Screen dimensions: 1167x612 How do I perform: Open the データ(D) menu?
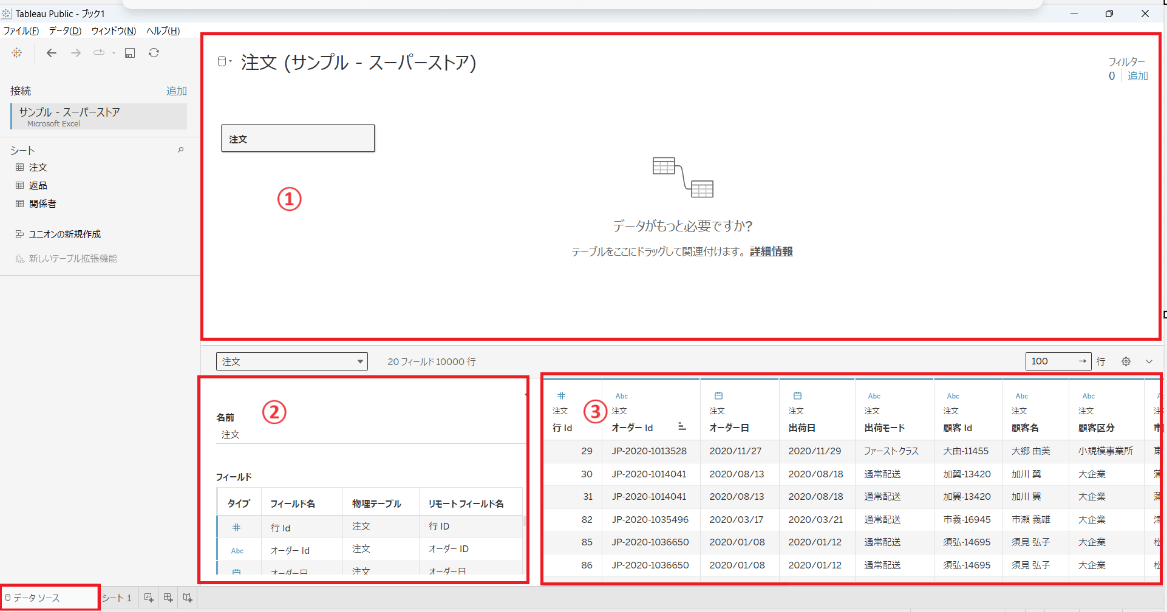click(65, 31)
